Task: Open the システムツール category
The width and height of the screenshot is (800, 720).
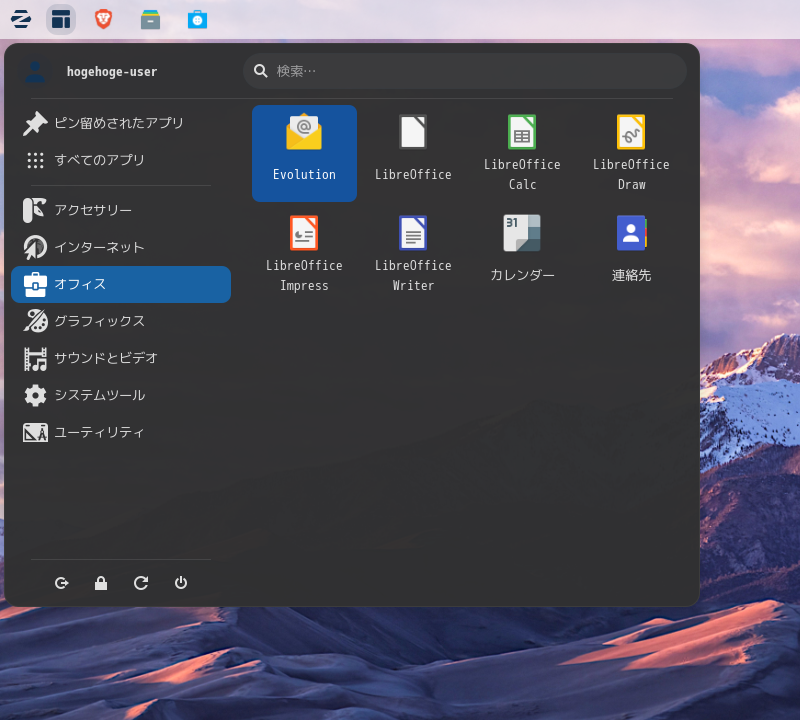Action: pos(121,395)
